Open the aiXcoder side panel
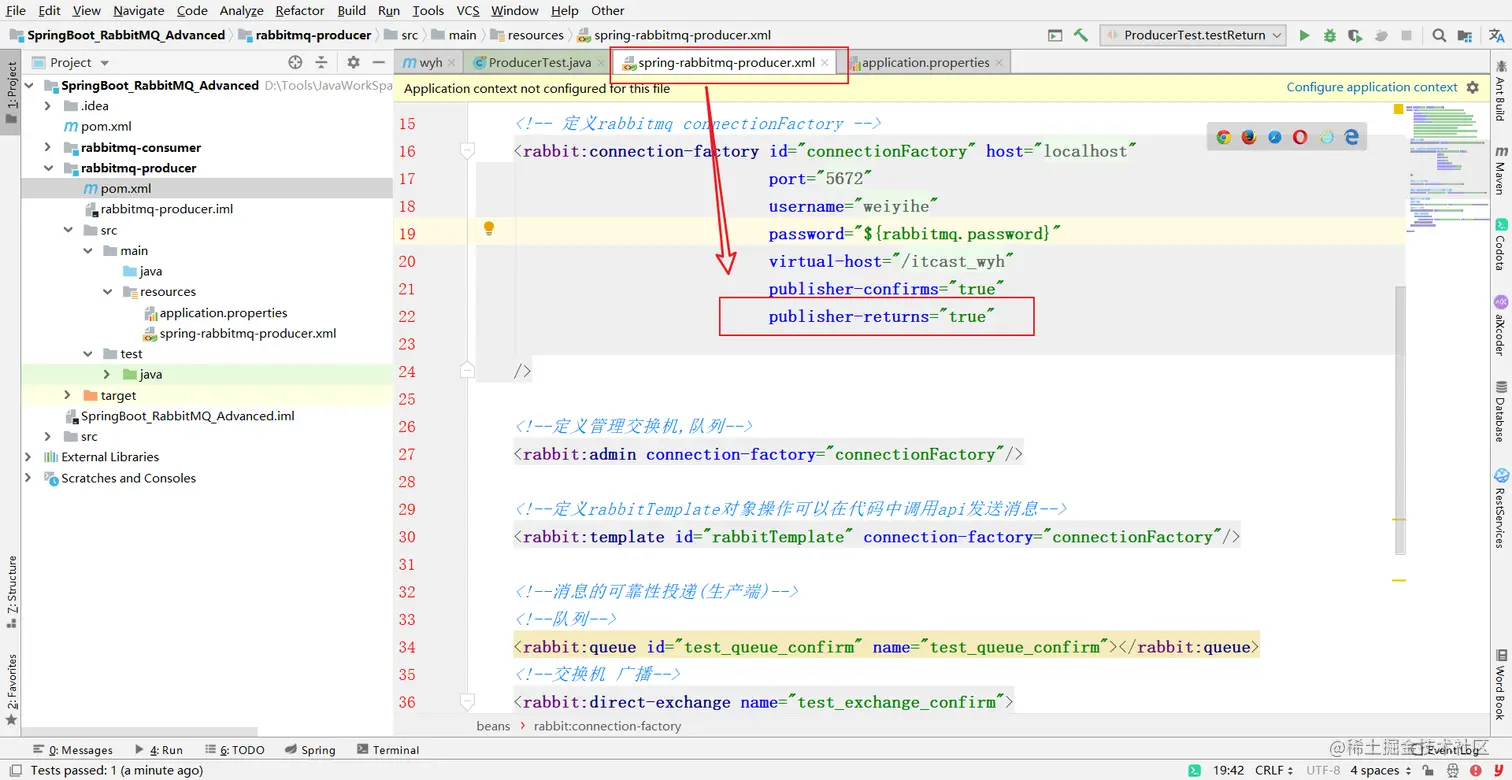The width and height of the screenshot is (1512, 780). tap(1500, 325)
